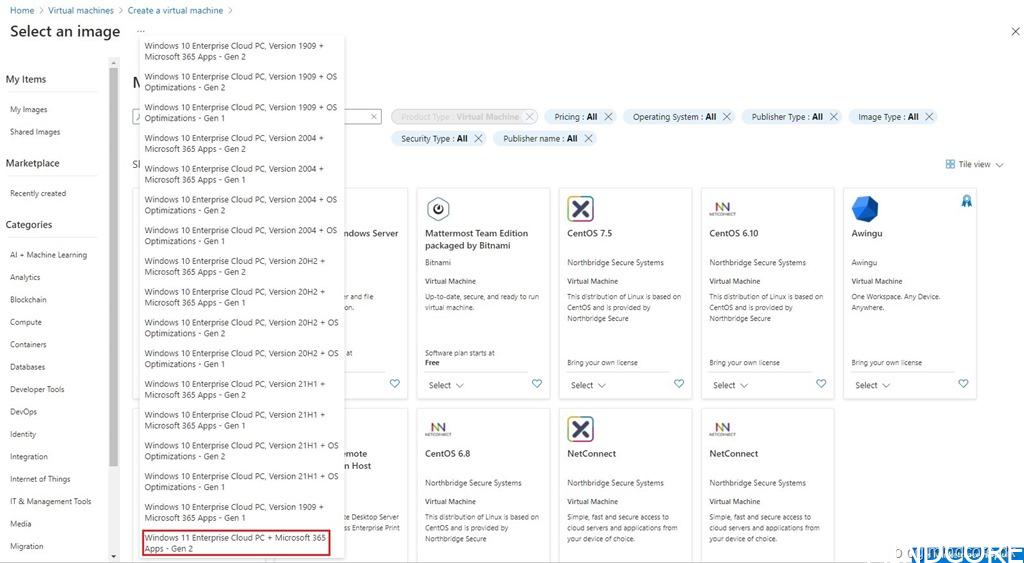
Task: Click the CentOS 6.10 NetConnect logo
Action: [x=722, y=209]
